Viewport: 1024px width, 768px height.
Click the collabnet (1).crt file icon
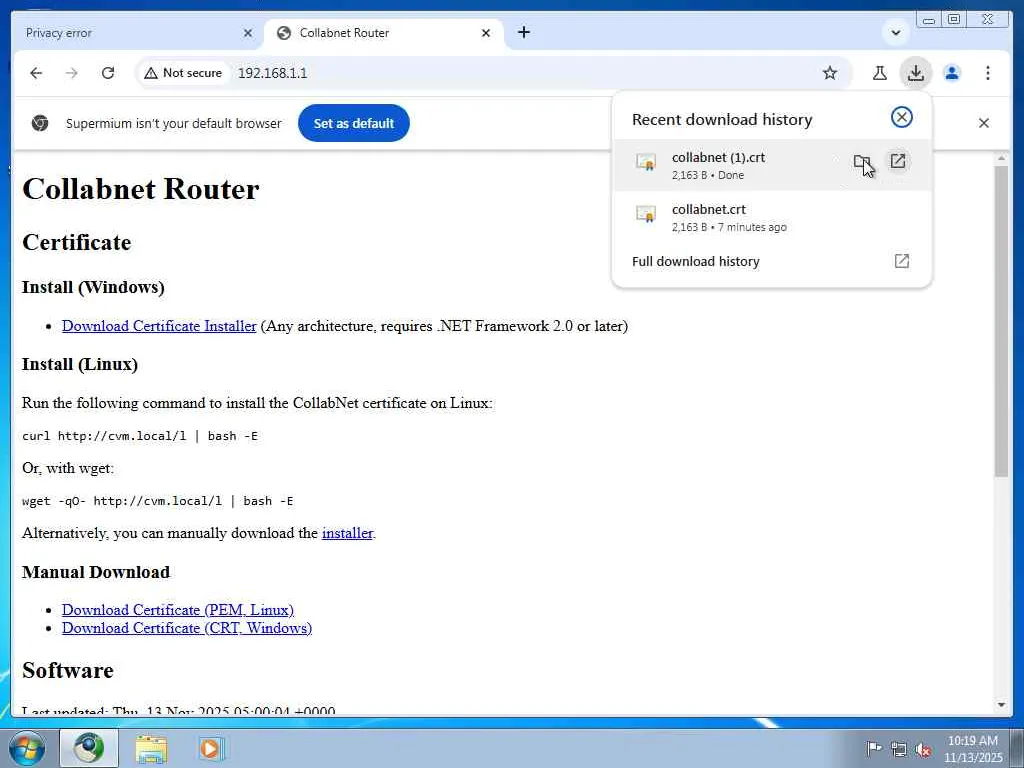tap(646, 162)
